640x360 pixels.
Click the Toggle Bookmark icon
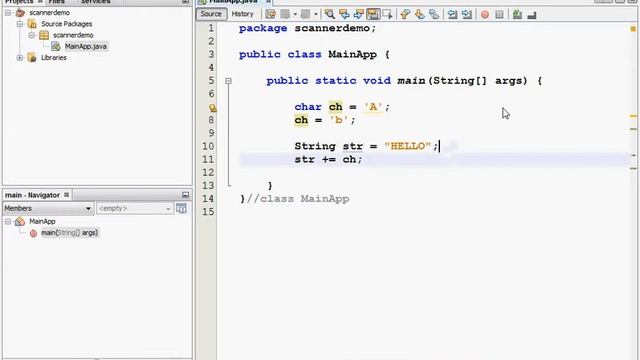coord(434,14)
